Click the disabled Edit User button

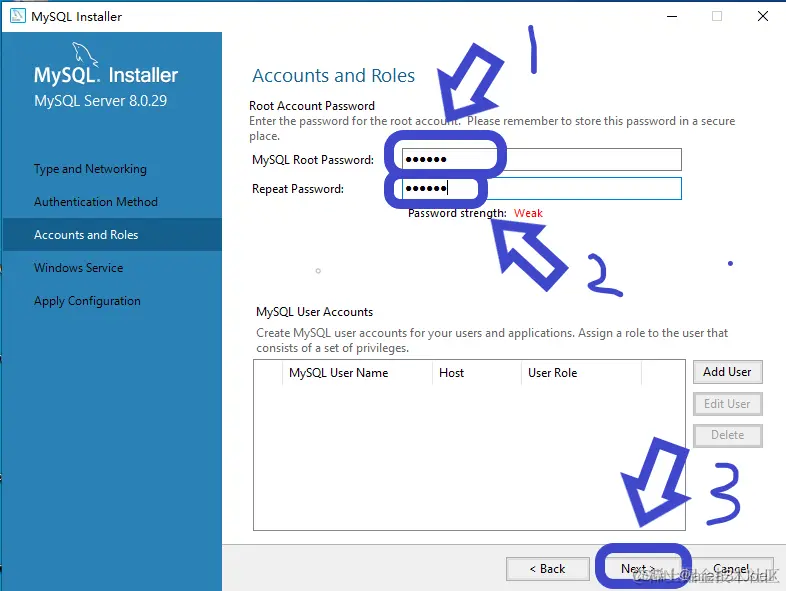727,404
